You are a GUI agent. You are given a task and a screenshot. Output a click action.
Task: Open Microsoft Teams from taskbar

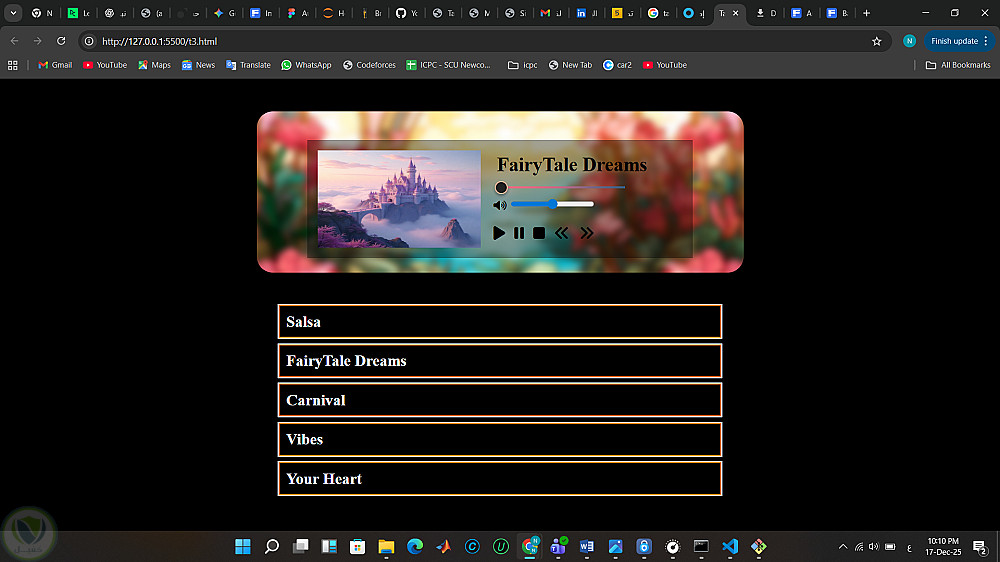point(559,546)
